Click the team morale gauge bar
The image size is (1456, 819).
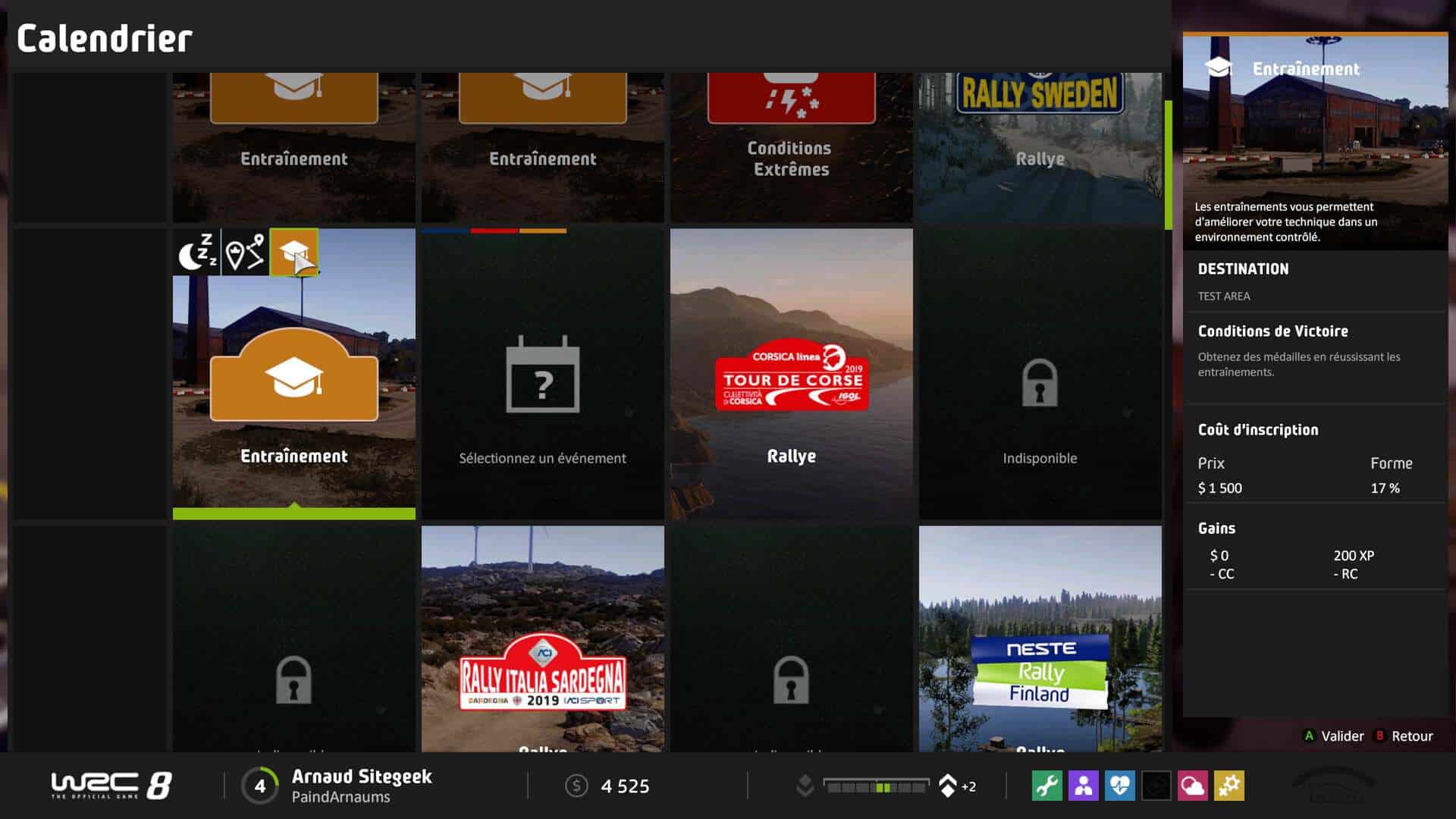[x=876, y=786]
